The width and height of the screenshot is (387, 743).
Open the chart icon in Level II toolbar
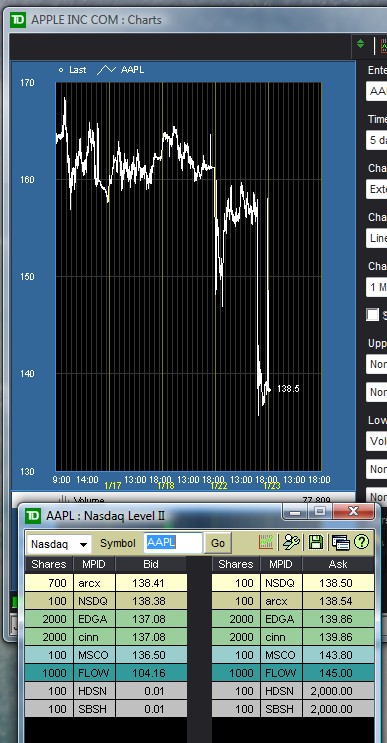[266, 542]
